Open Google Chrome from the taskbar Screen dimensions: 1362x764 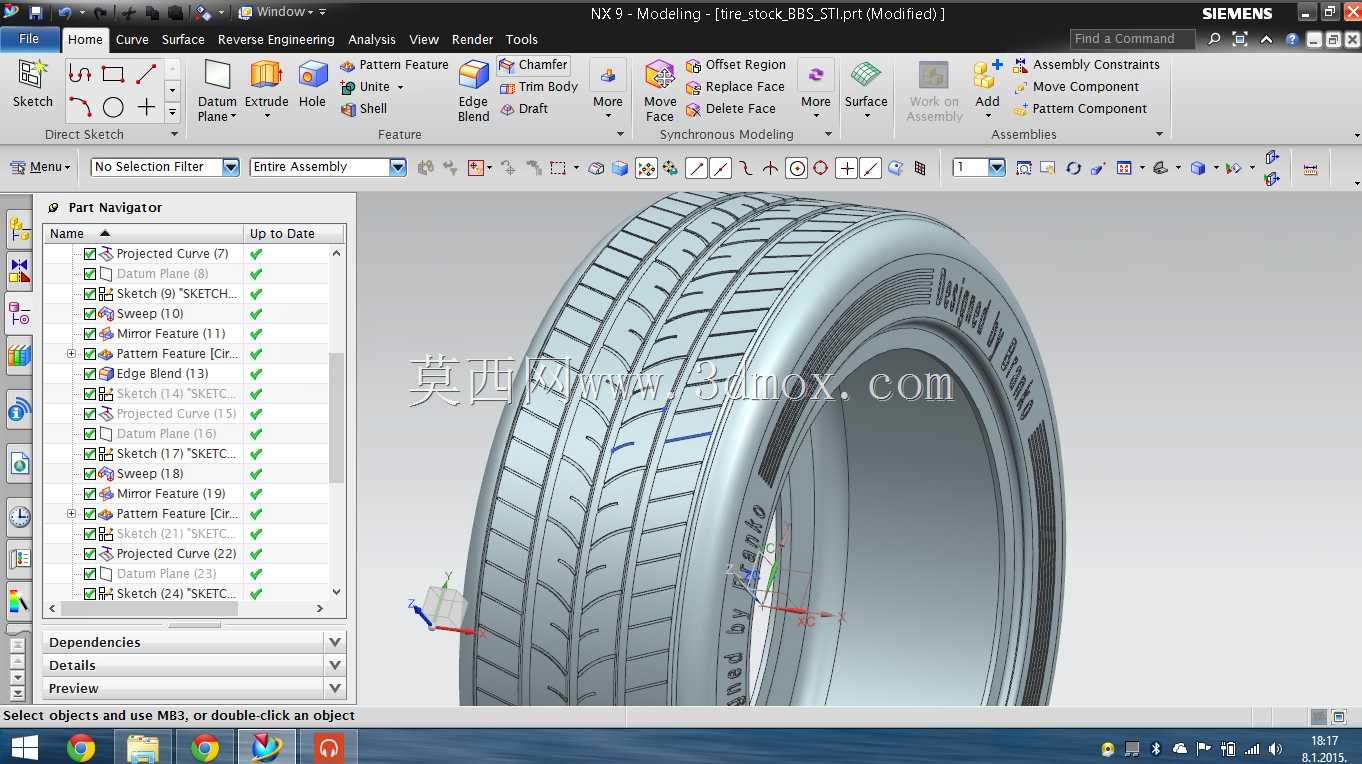[81, 747]
